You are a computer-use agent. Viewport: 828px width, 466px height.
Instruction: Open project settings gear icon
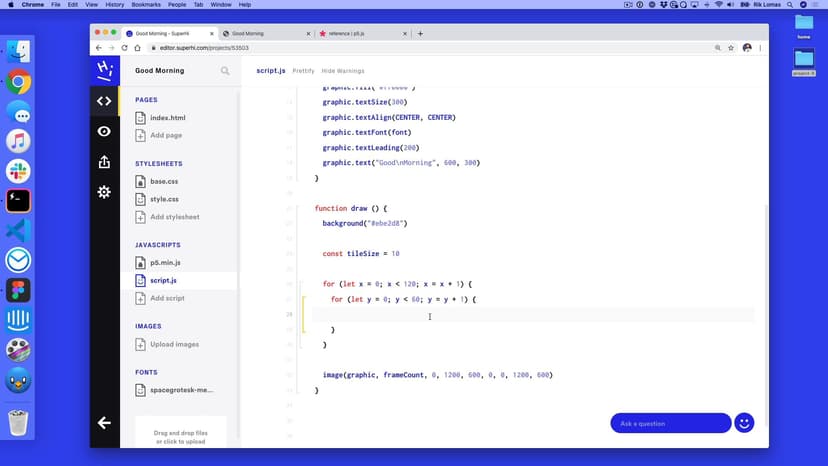[x=104, y=192]
